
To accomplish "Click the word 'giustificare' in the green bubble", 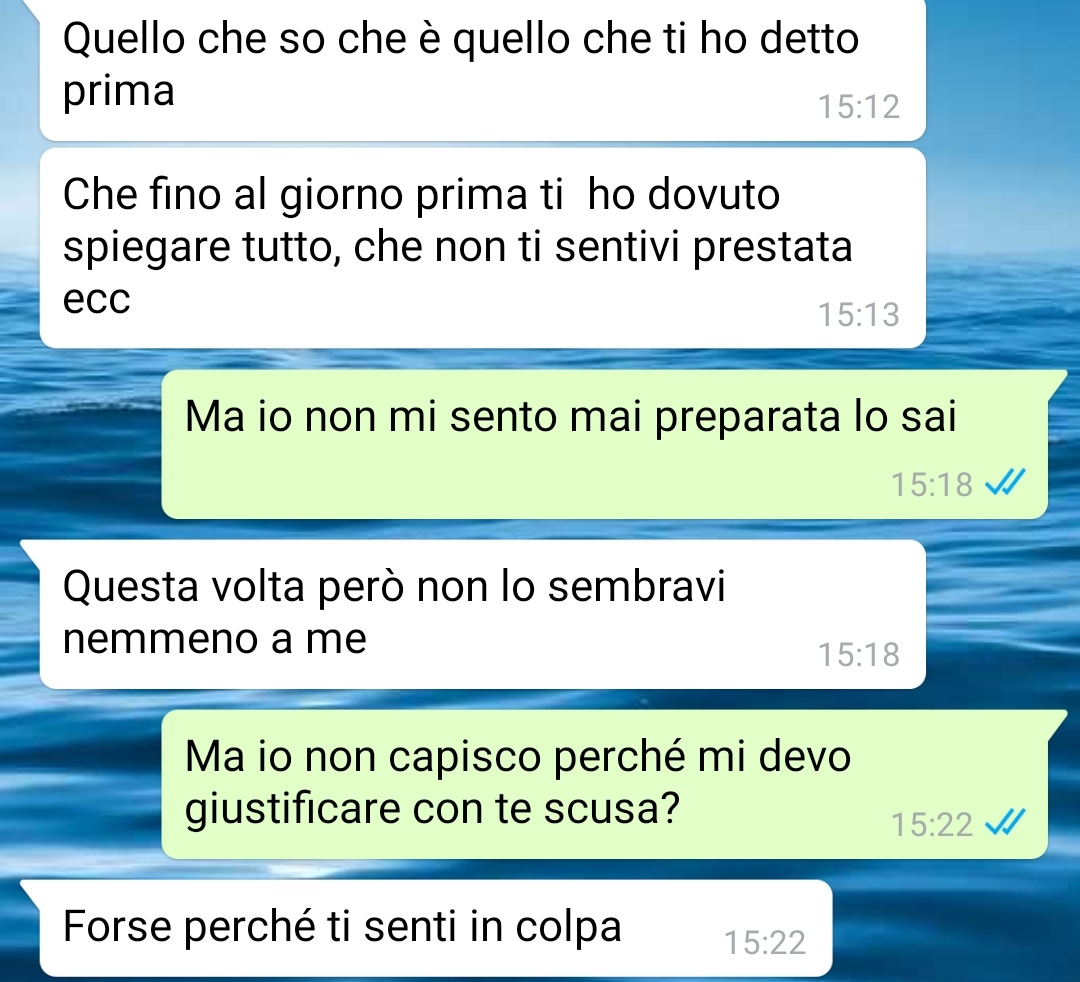I will click(293, 808).
